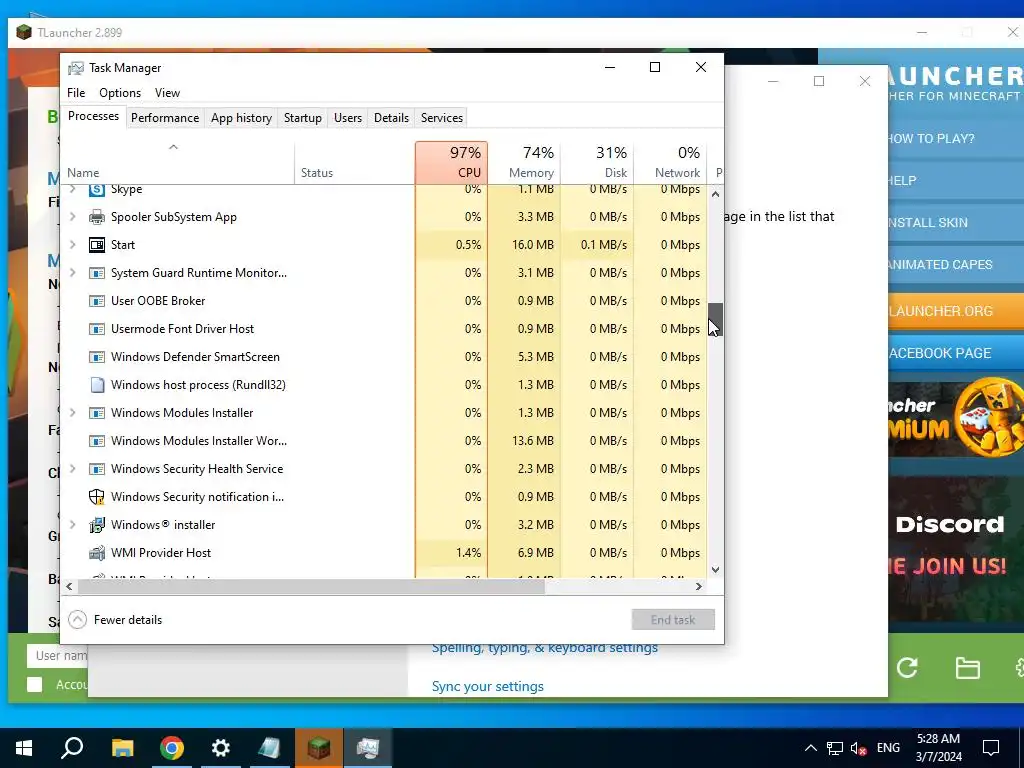Click the User OOBE Broker icon
This screenshot has width=1024, height=768.
click(97, 301)
